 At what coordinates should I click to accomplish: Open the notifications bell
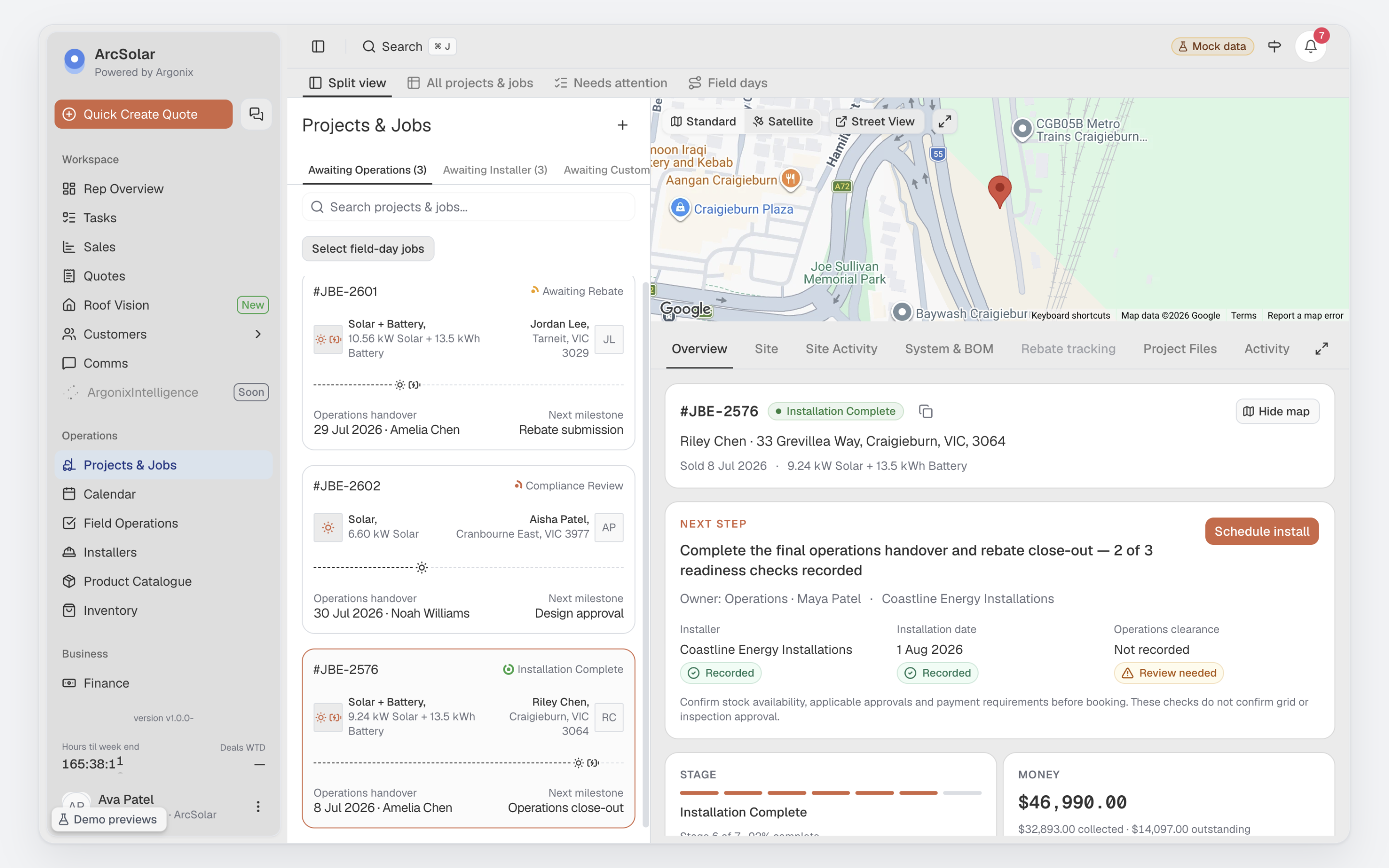1310,46
